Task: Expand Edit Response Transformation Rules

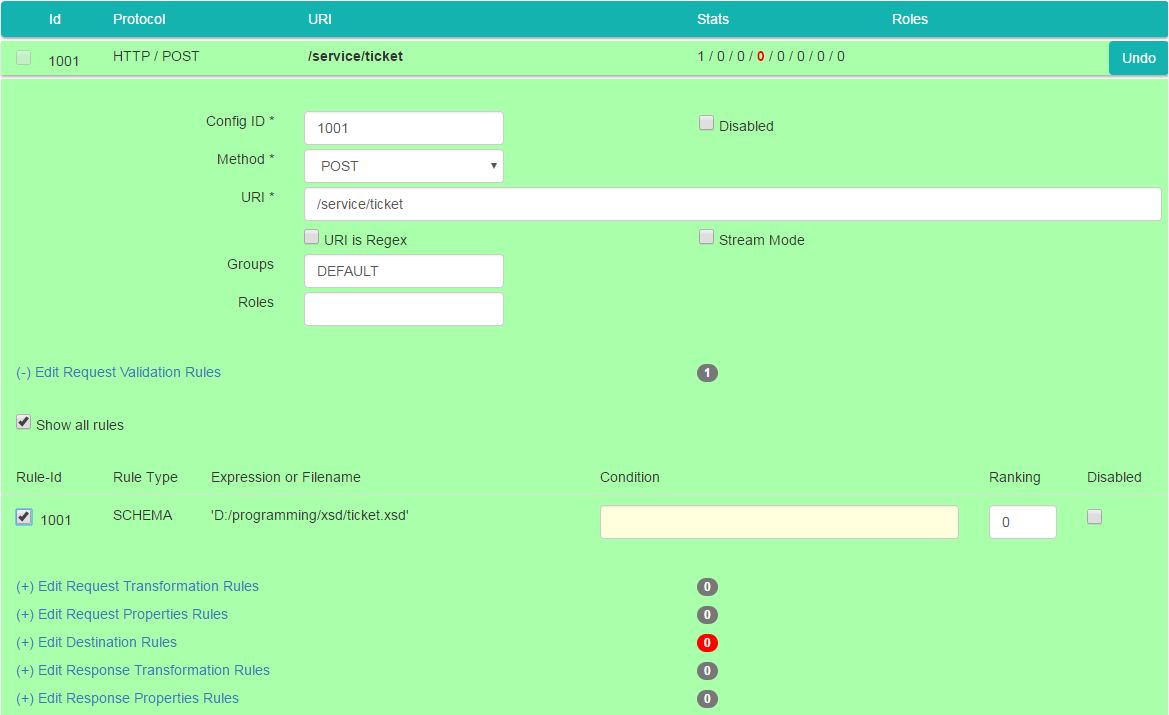Action: click(143, 671)
